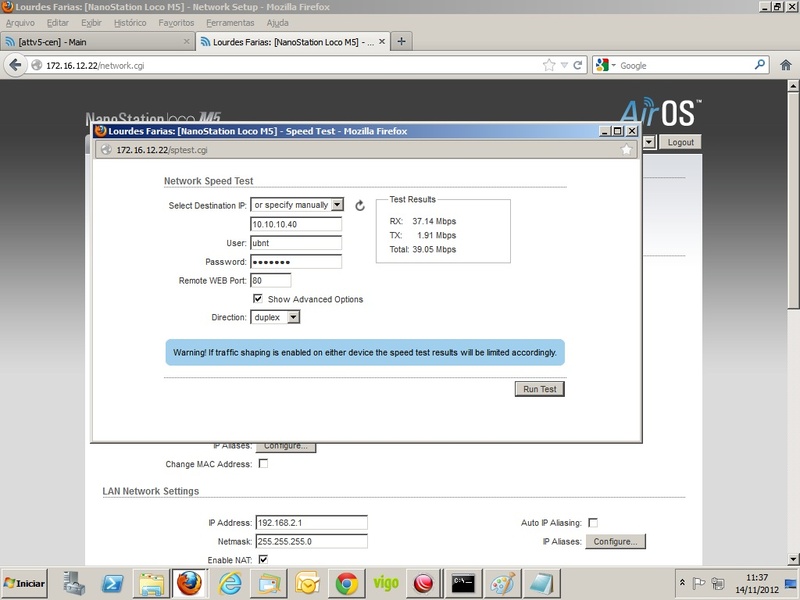Click the LAN IP Address field 192.168.2.1

pyautogui.click(x=311, y=522)
